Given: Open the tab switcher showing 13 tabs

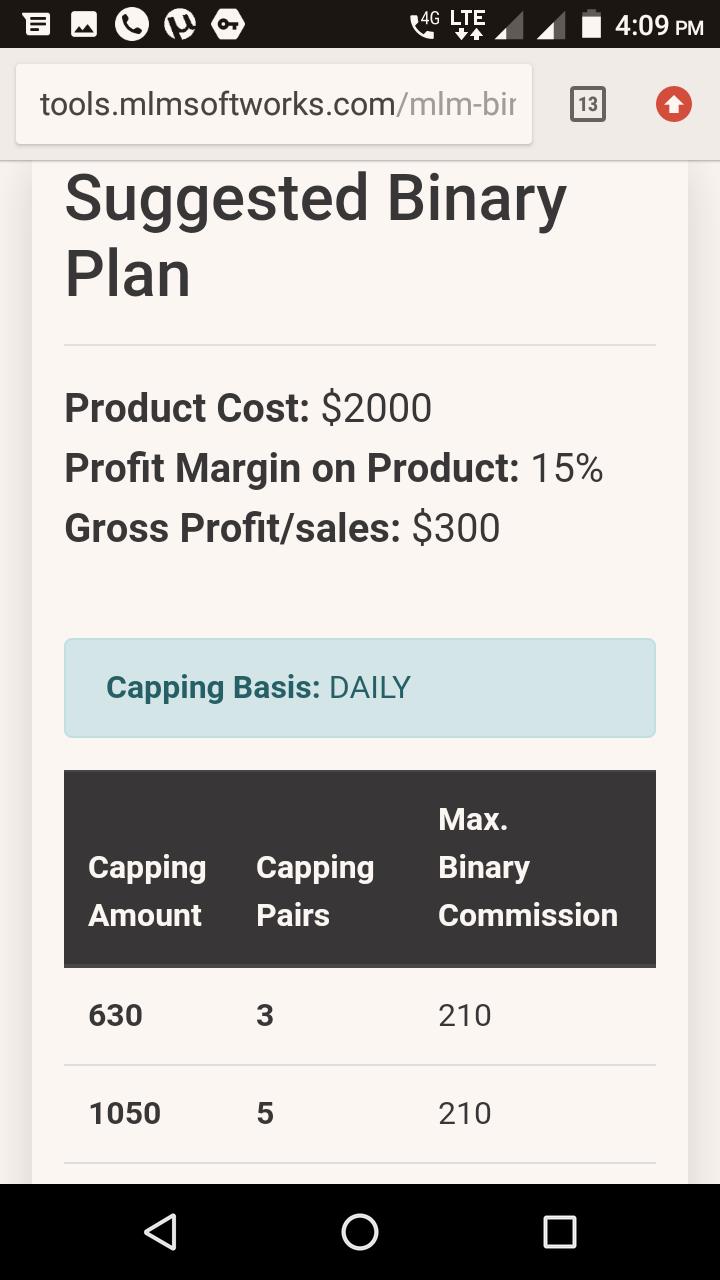Looking at the screenshot, I should pyautogui.click(x=588, y=104).
